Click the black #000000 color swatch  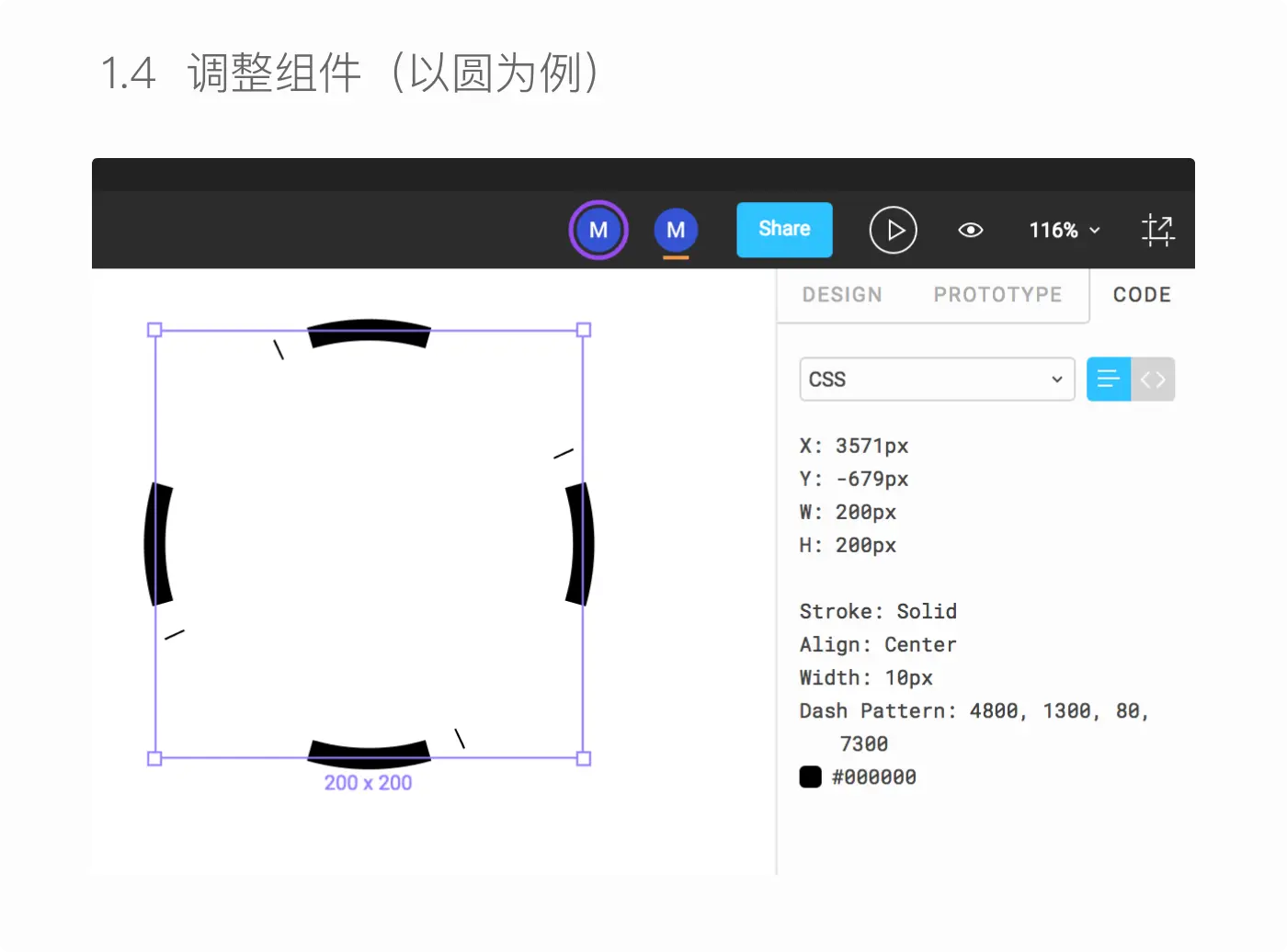[811, 777]
